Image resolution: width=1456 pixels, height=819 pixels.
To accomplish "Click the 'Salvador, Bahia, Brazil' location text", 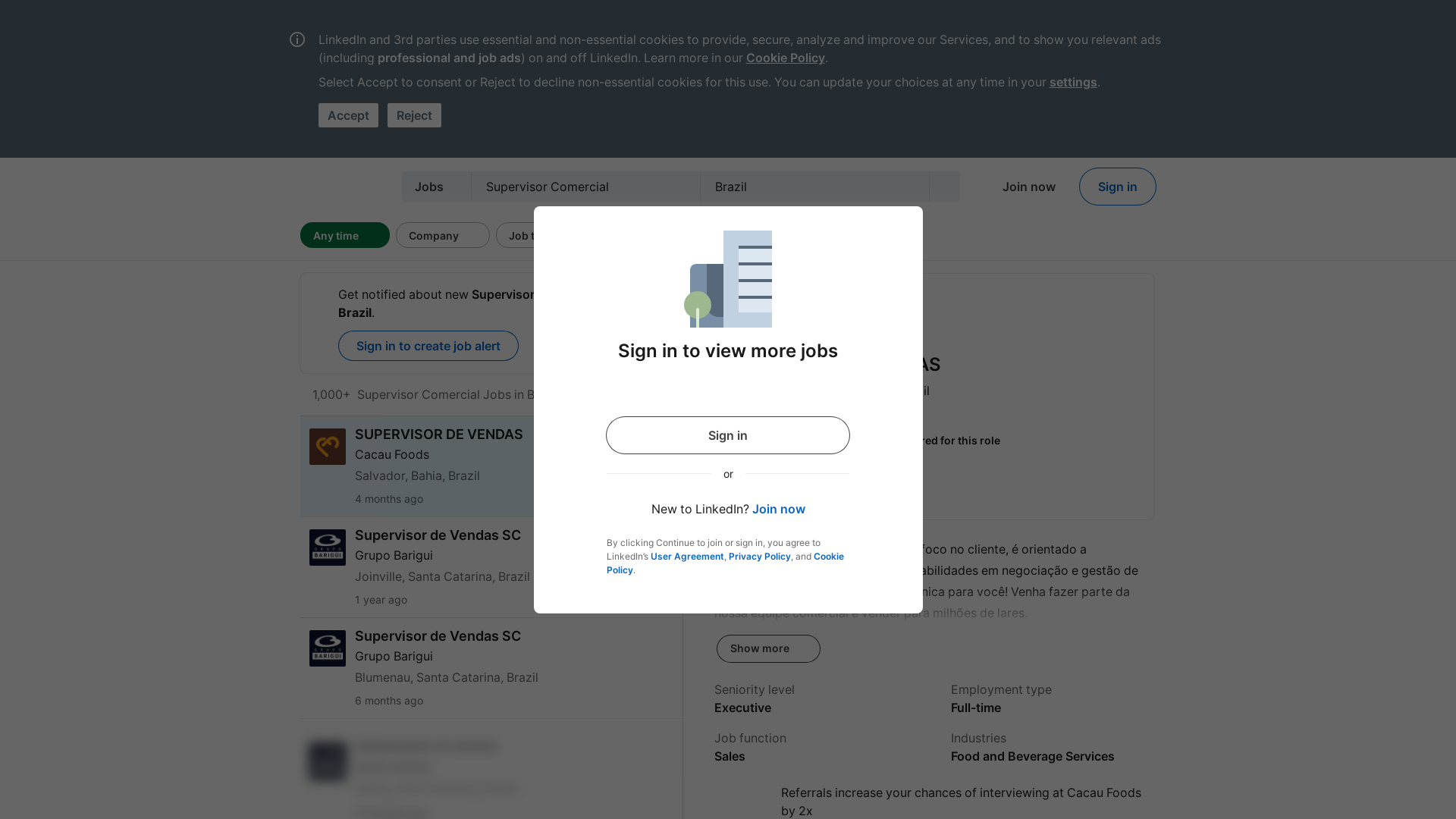I will pyautogui.click(x=417, y=475).
